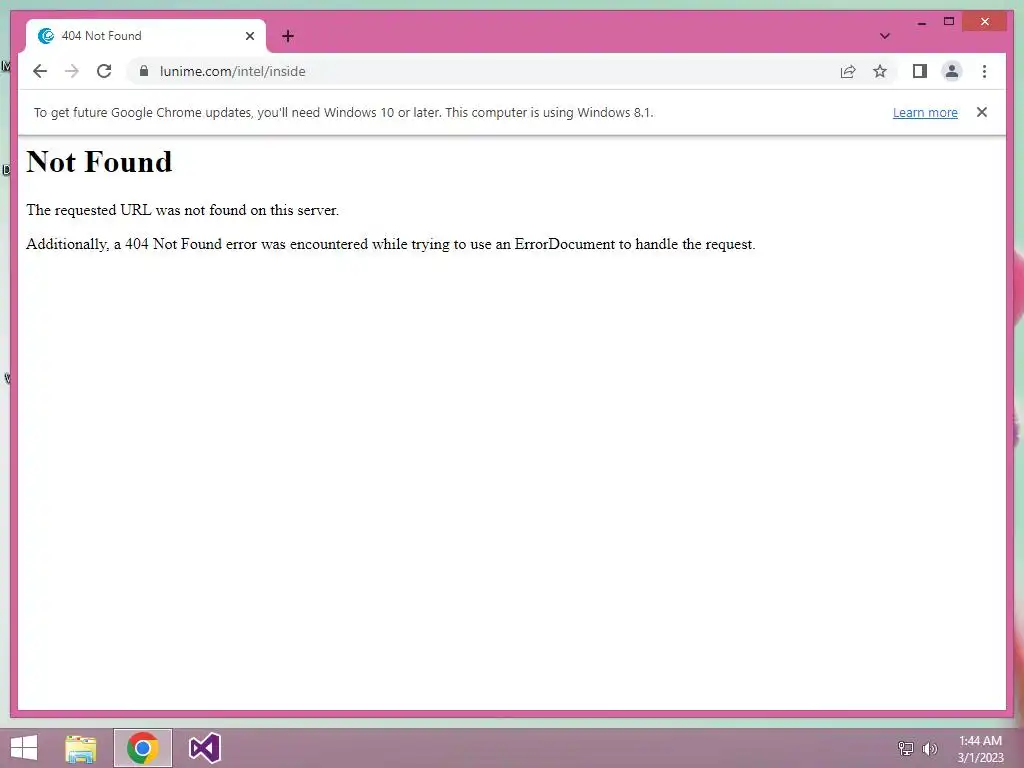Viewport: 1024px width, 768px height.
Task: Open File Explorer from taskbar
Action: coord(81,748)
